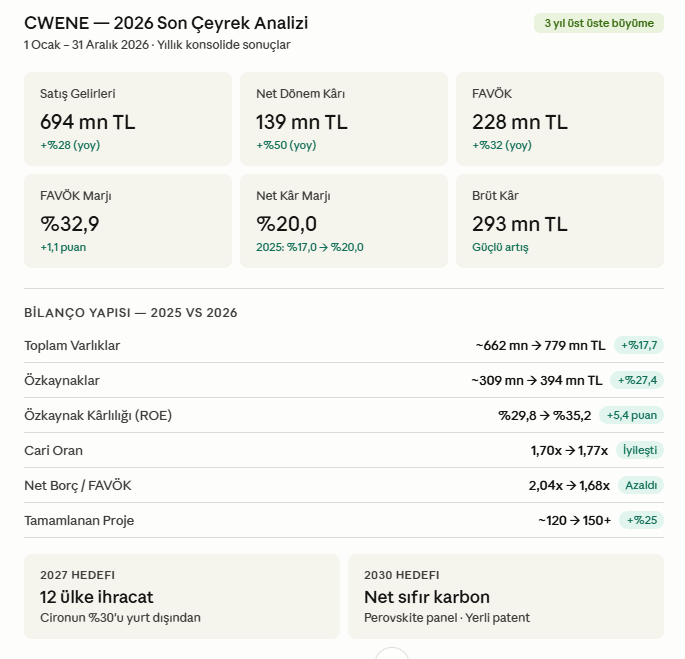Open the Satış Gelirleri card
This screenshot has width=685, height=659.
[128, 119]
